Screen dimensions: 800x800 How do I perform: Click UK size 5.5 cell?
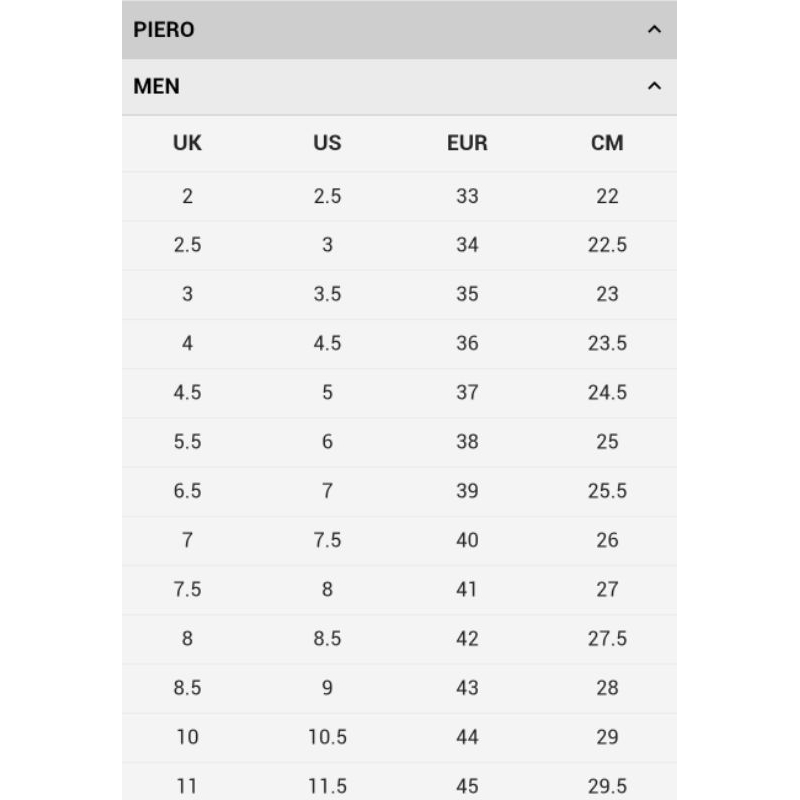(187, 441)
